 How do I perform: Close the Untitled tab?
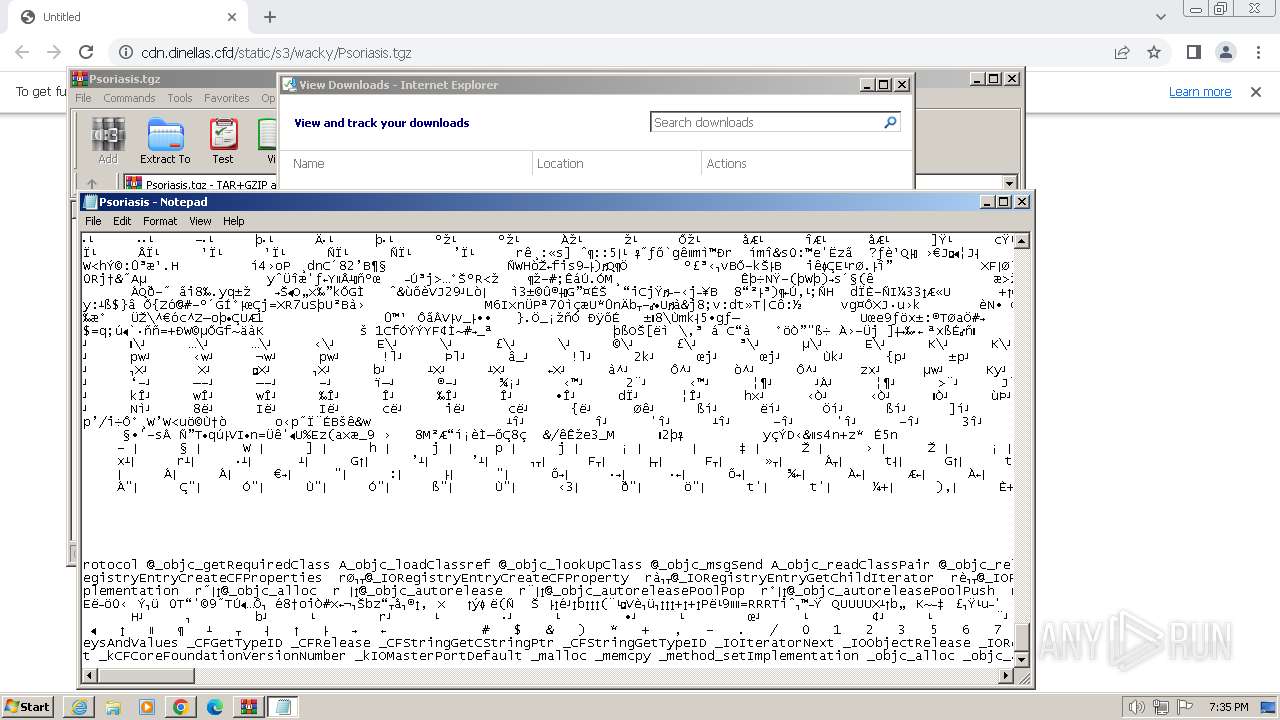[232, 17]
